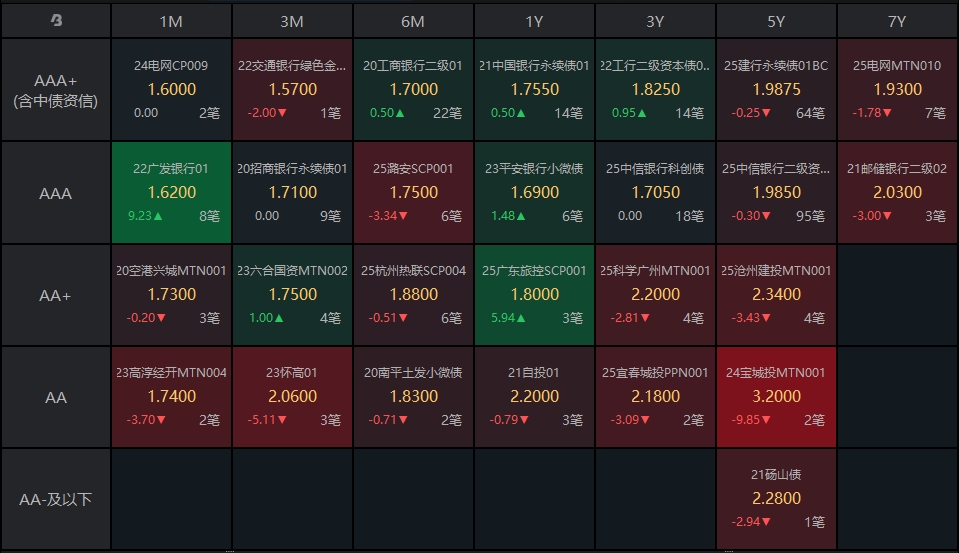Viewport: 959px width, 553px height.
Task: Open the 23怀高01 bond cell
Action: coord(292,397)
